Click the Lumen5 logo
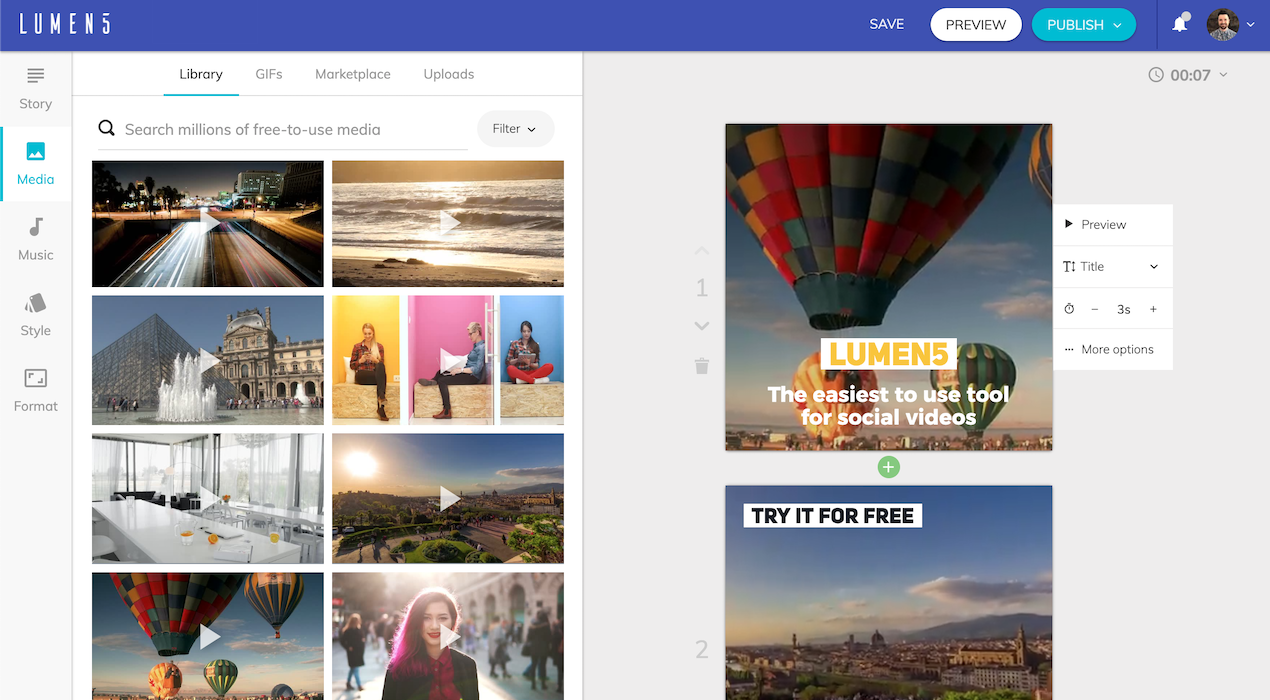The height and width of the screenshot is (700, 1270). pyautogui.click(x=65, y=24)
